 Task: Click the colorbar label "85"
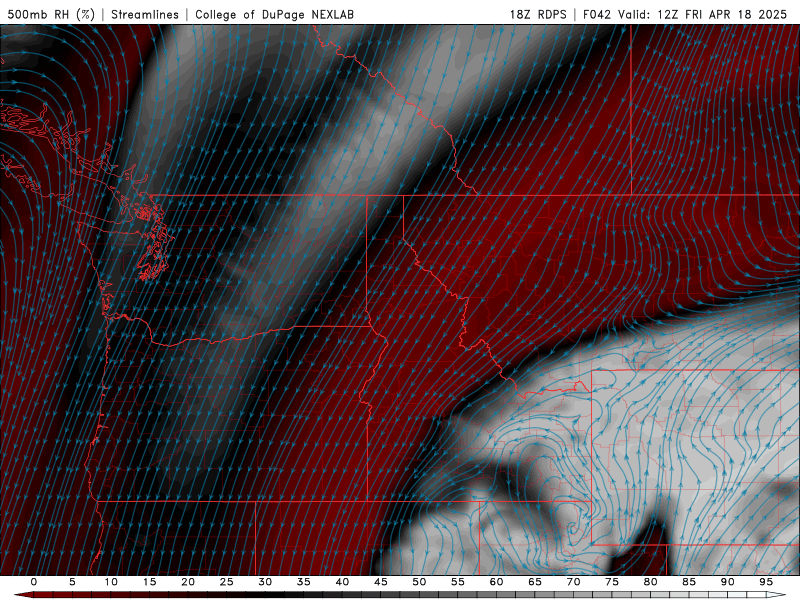(689, 582)
